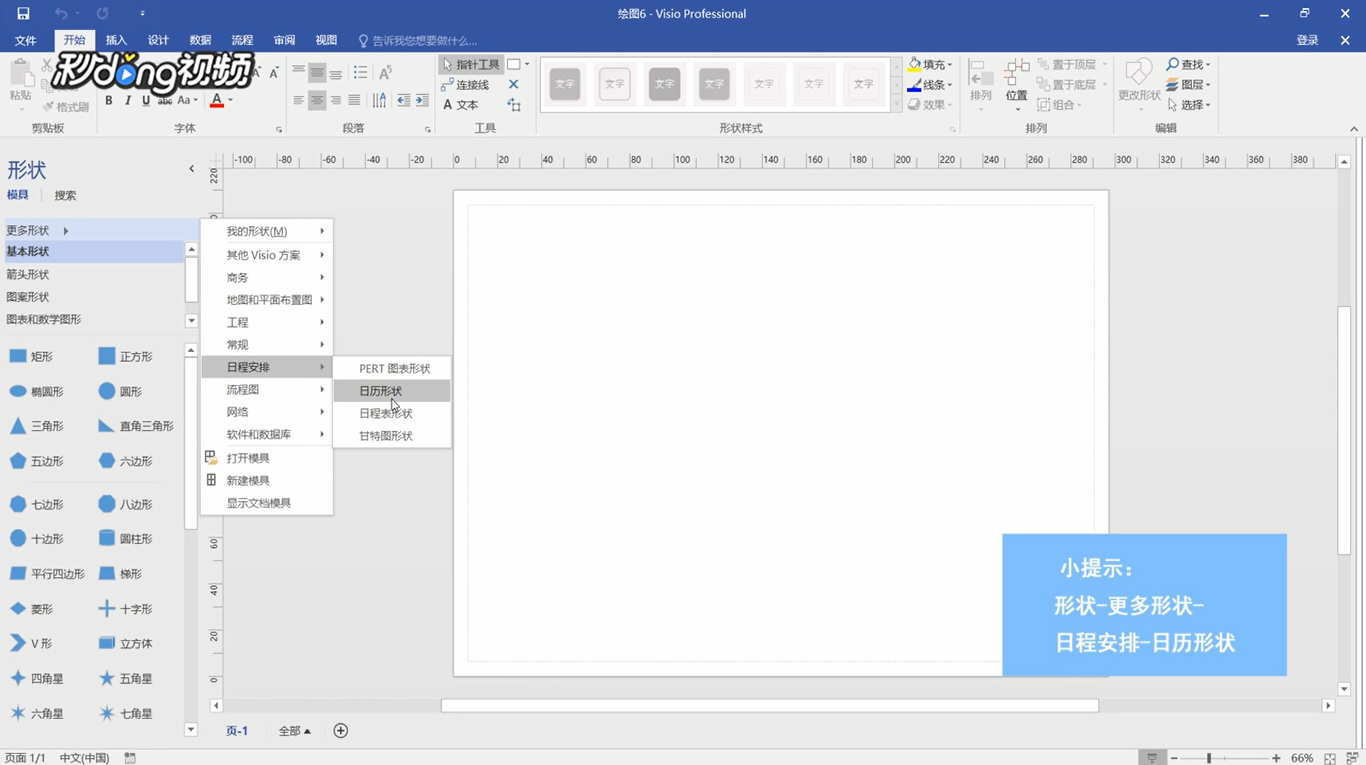Toggle italic text formatting
This screenshot has width=1366, height=765.
(x=128, y=101)
